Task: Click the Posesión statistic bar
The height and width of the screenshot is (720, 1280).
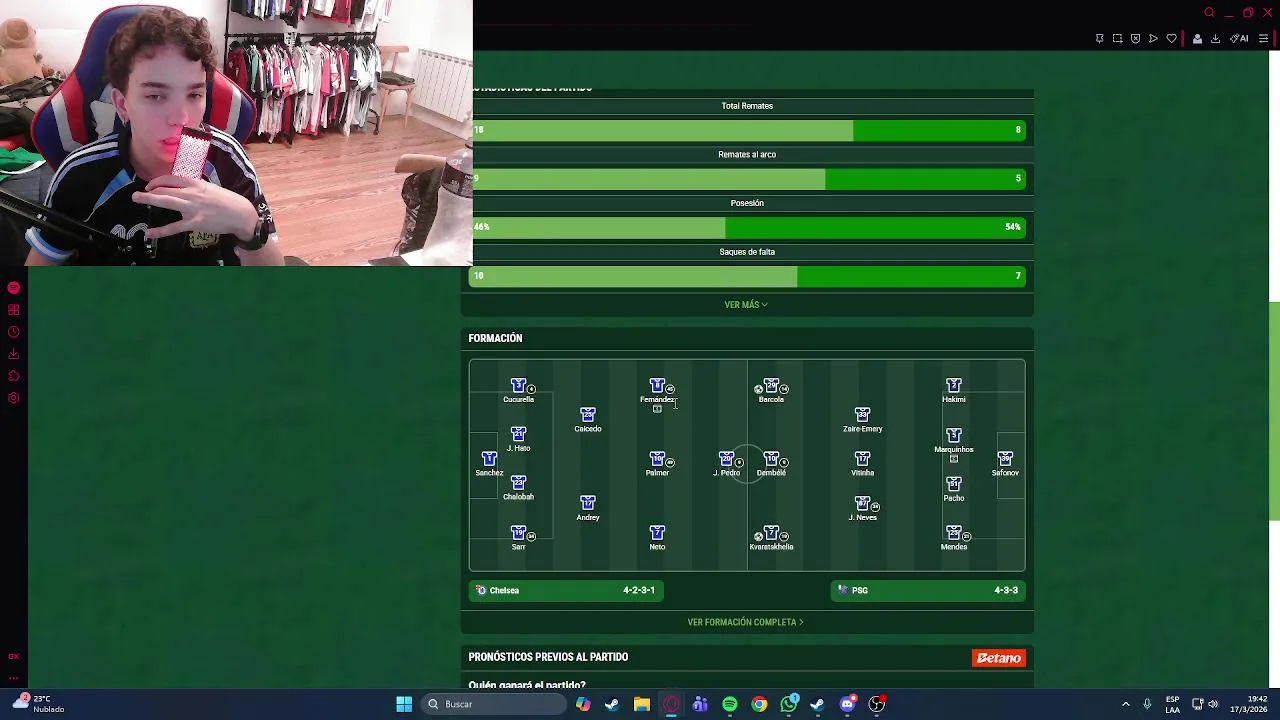Action: click(748, 227)
